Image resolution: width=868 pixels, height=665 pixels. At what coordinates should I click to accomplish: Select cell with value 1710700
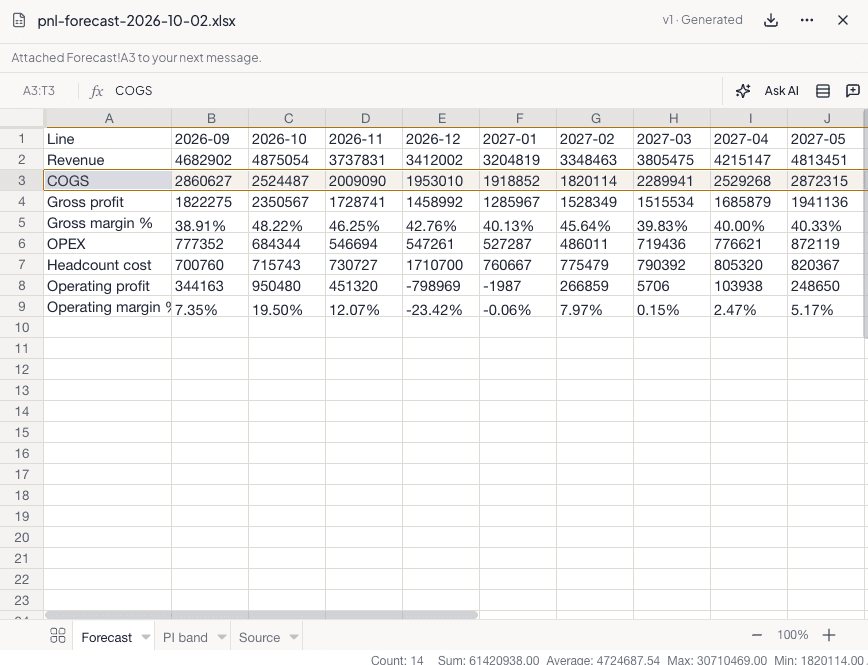[x=441, y=265]
